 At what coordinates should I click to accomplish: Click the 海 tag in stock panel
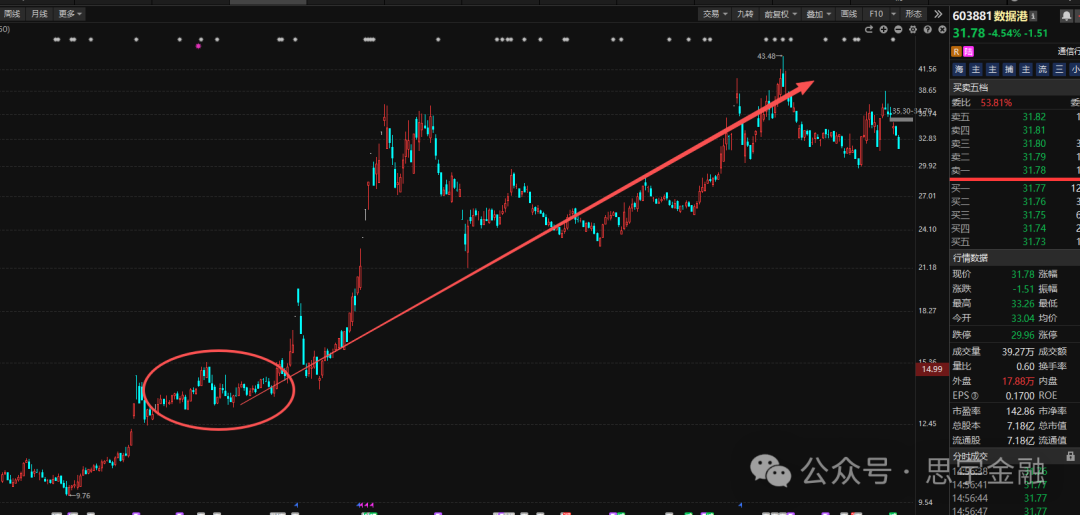959,69
